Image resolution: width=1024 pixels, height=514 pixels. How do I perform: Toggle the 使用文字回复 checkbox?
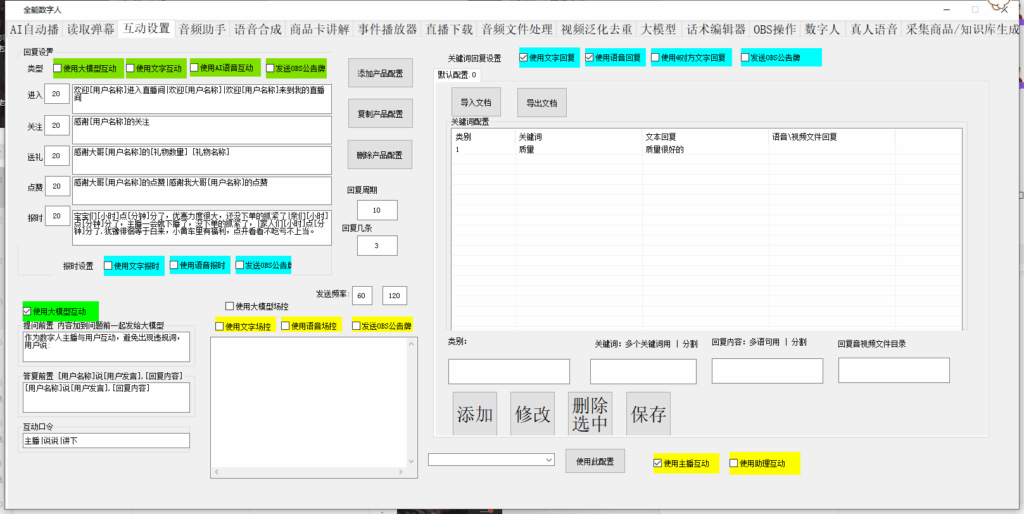[x=524, y=57]
